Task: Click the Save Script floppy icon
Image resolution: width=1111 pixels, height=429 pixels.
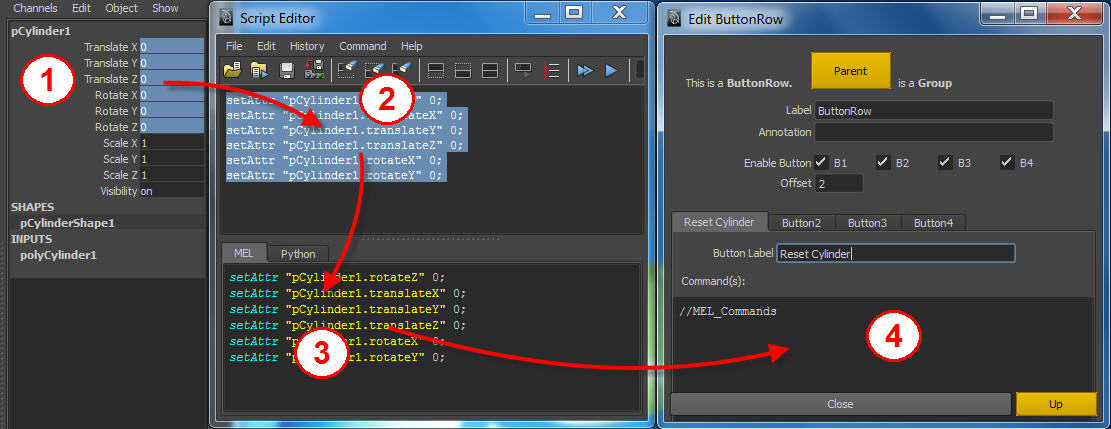Action: [287, 70]
